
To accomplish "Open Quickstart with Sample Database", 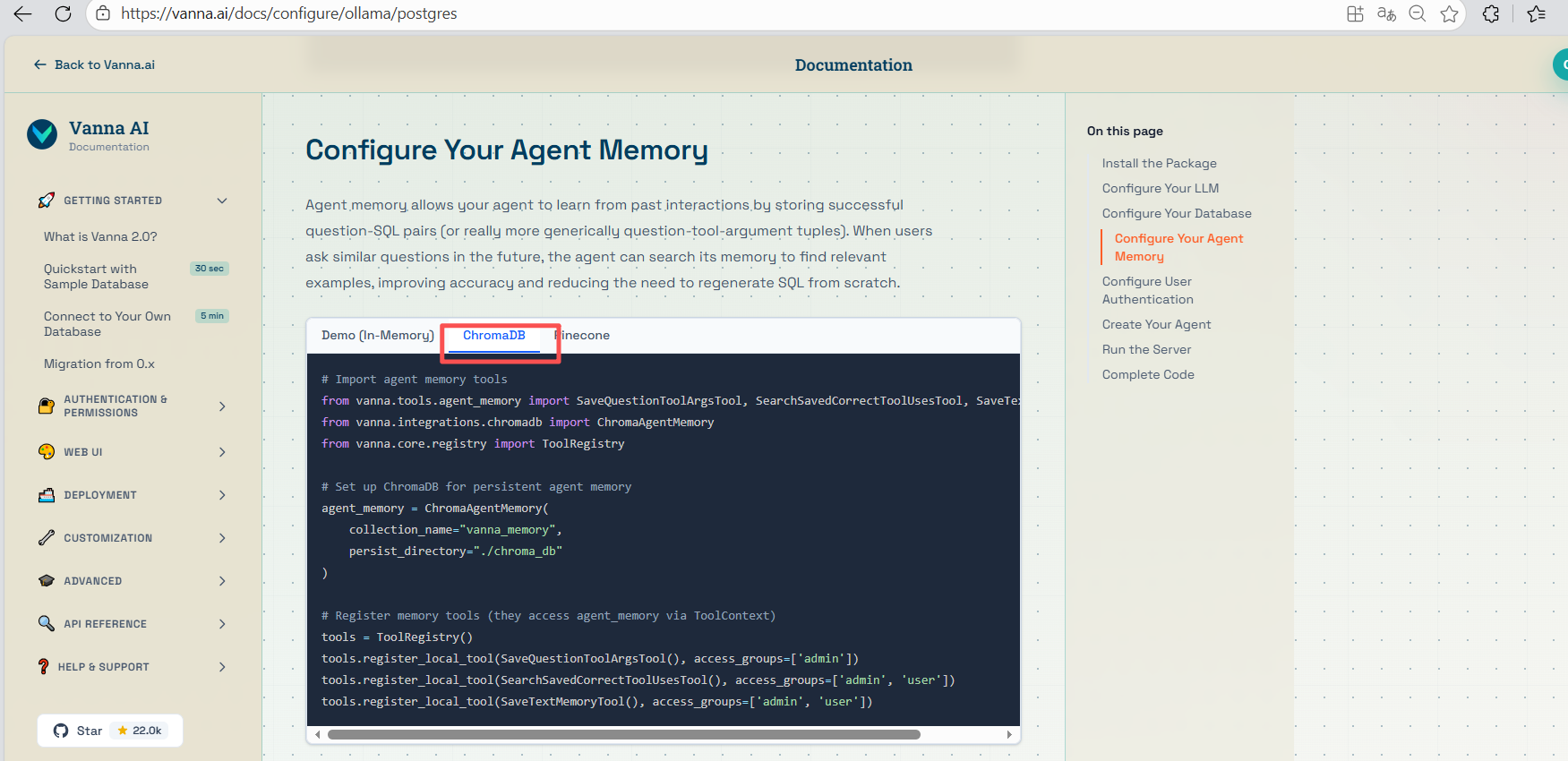I will pos(97,277).
